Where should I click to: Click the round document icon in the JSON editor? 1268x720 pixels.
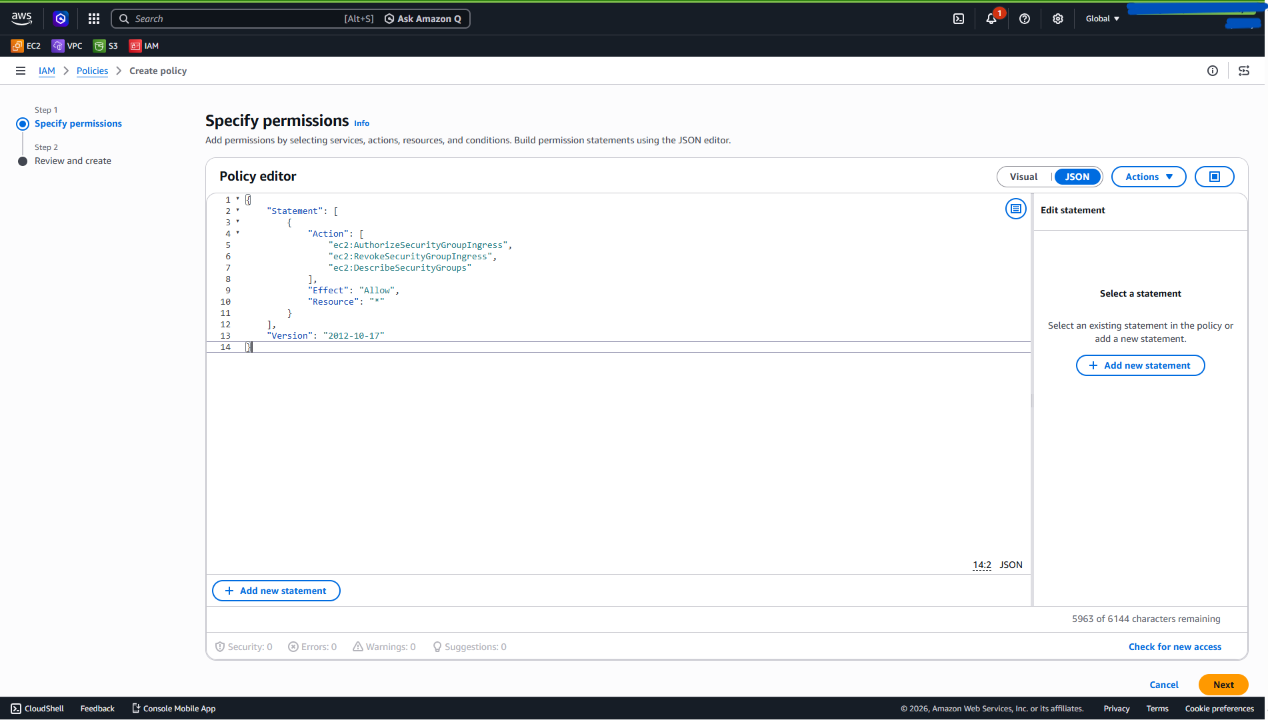[x=1016, y=209]
